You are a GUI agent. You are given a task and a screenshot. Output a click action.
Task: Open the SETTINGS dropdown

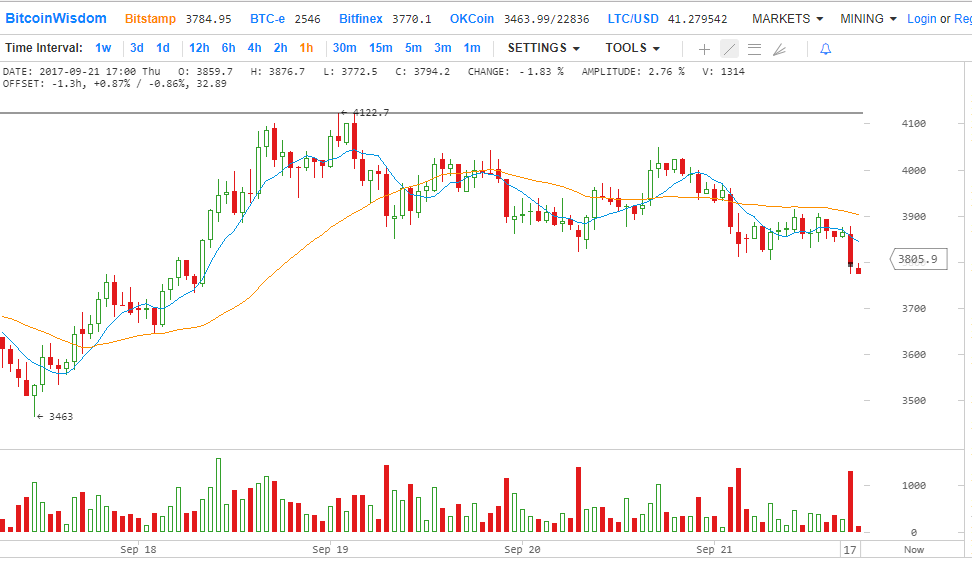(543, 48)
